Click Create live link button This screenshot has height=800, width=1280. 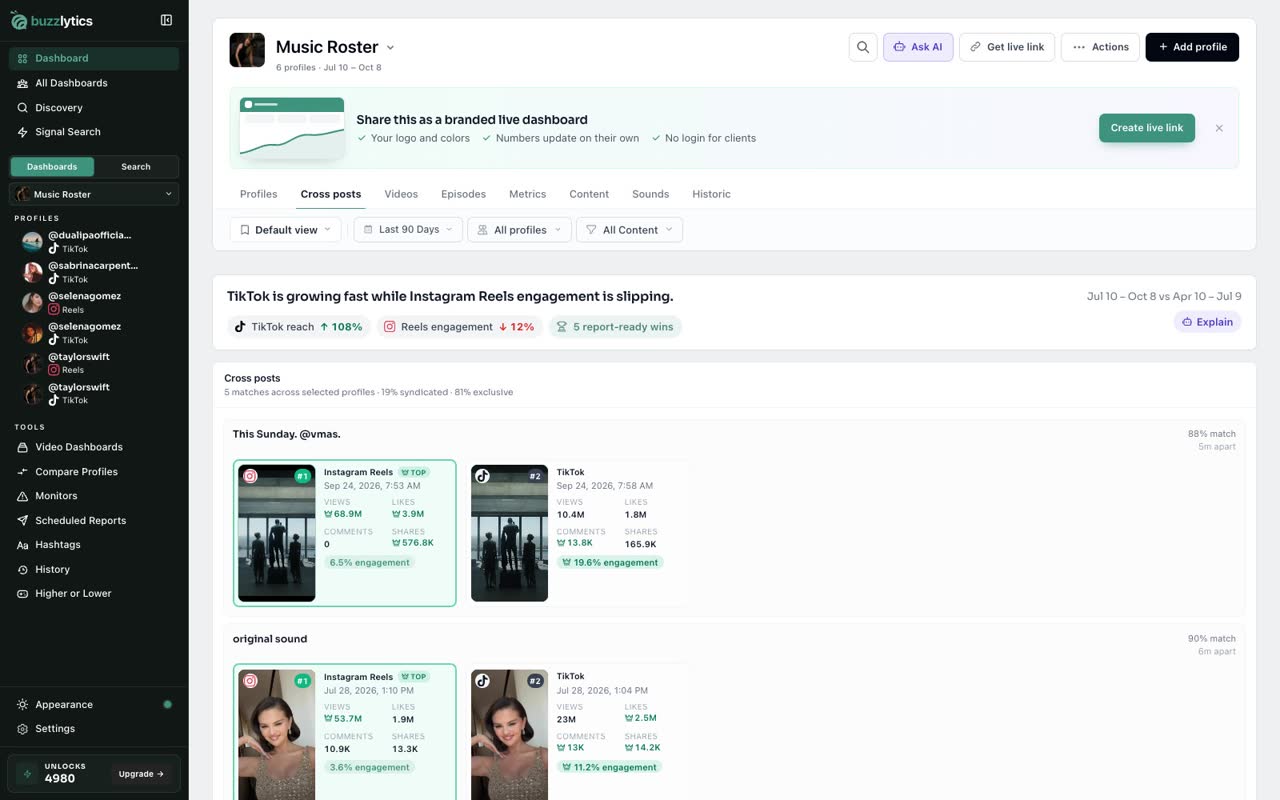pos(1147,128)
